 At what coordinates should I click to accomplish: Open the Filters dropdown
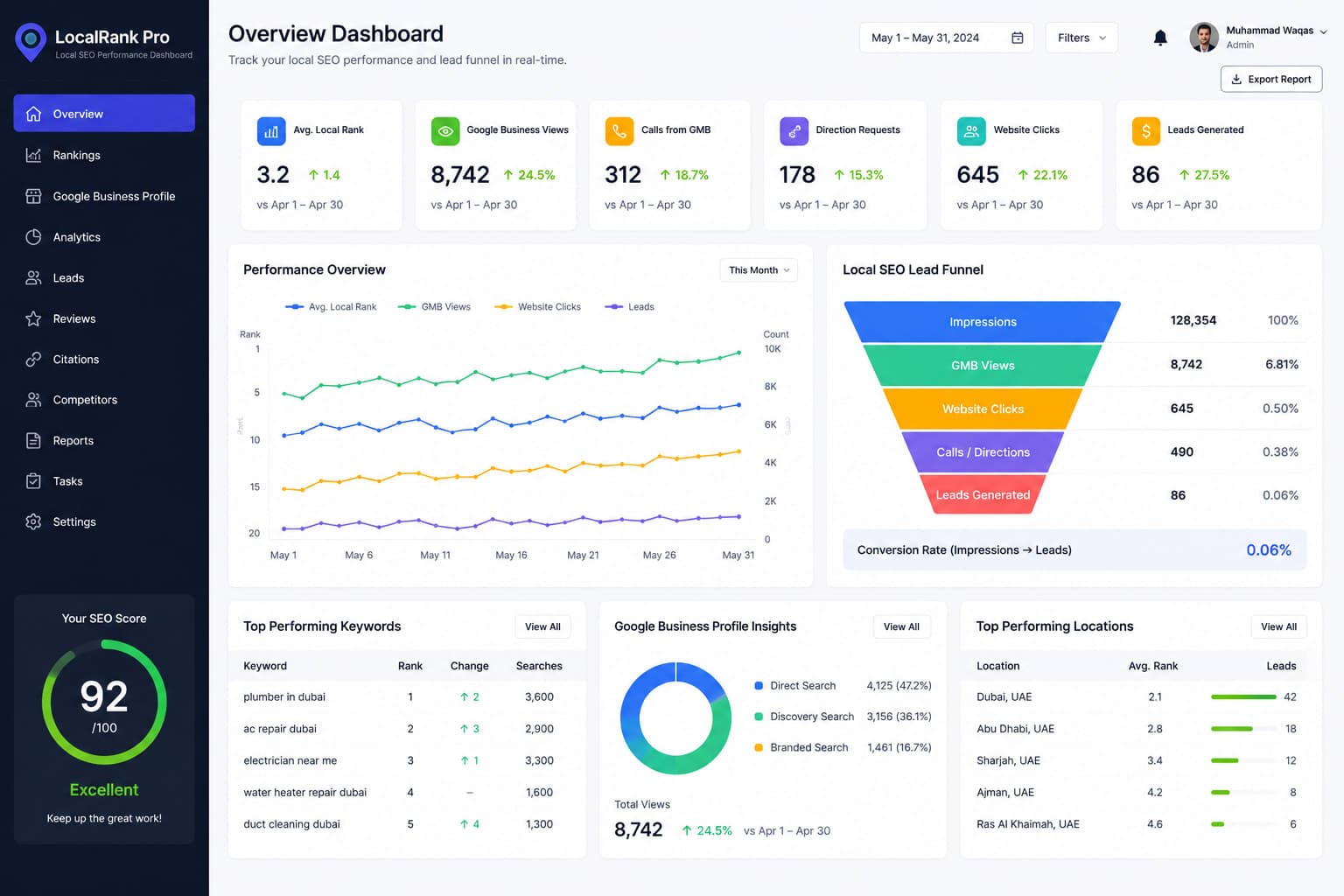(x=1081, y=38)
